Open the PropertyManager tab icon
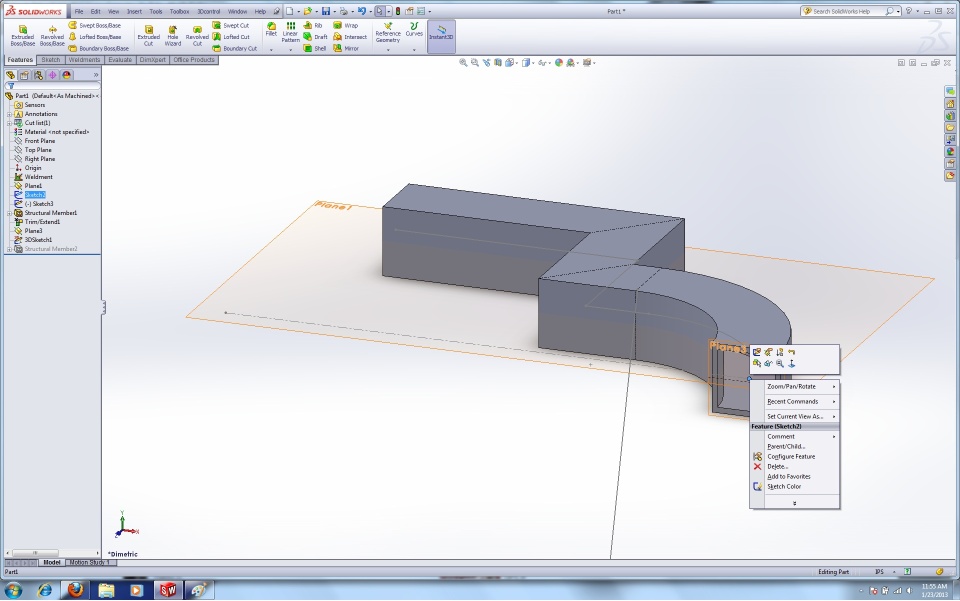Image resolution: width=960 pixels, height=601 pixels. [x=24, y=75]
